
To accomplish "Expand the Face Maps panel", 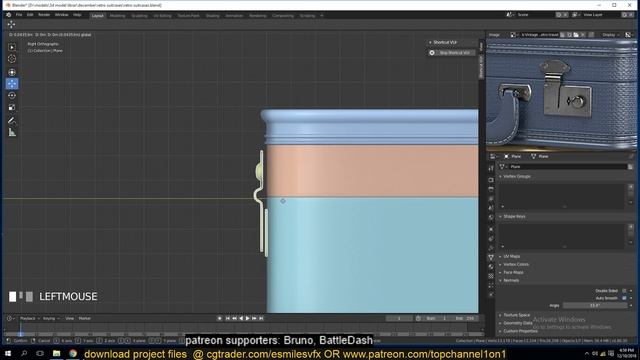I will [513, 272].
